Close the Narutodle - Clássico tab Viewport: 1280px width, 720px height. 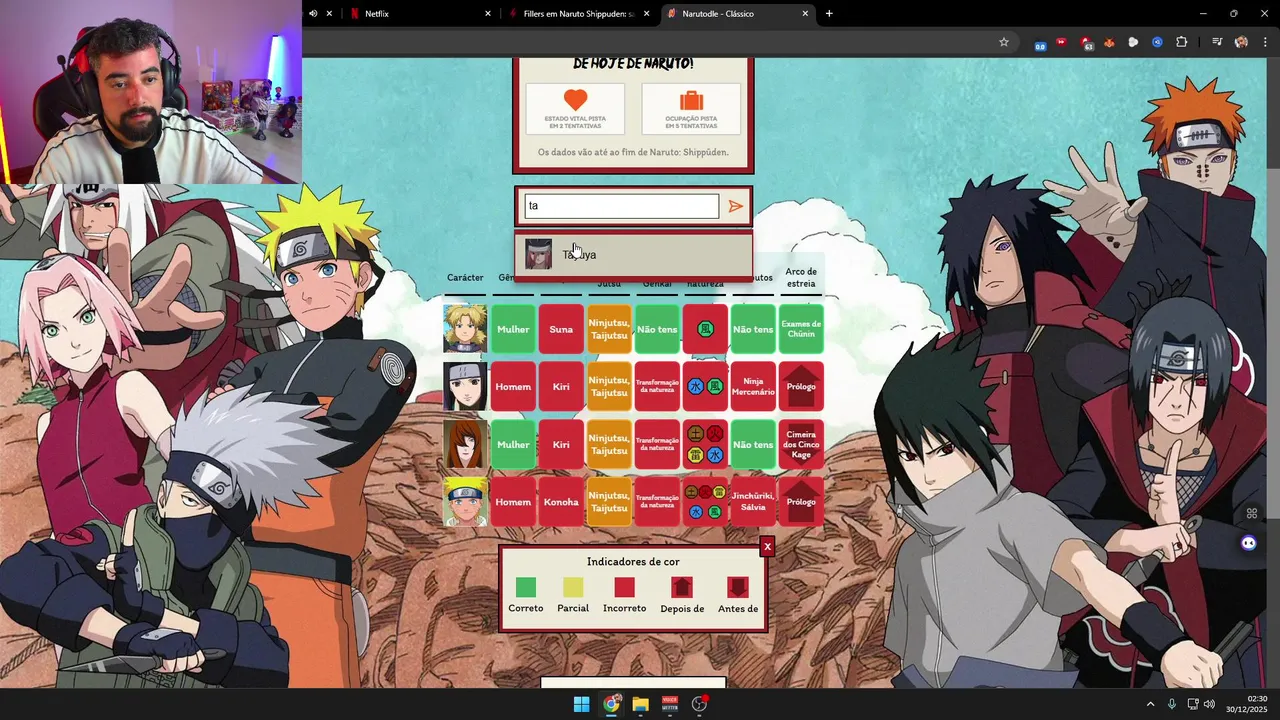click(805, 14)
